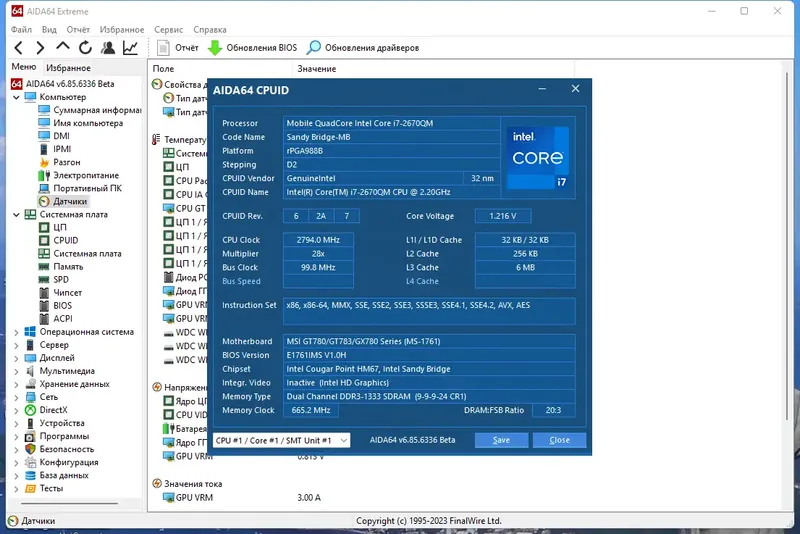800x534 pixels.
Task: Go back with the left arrow toolbar icon
Action: click(18, 48)
